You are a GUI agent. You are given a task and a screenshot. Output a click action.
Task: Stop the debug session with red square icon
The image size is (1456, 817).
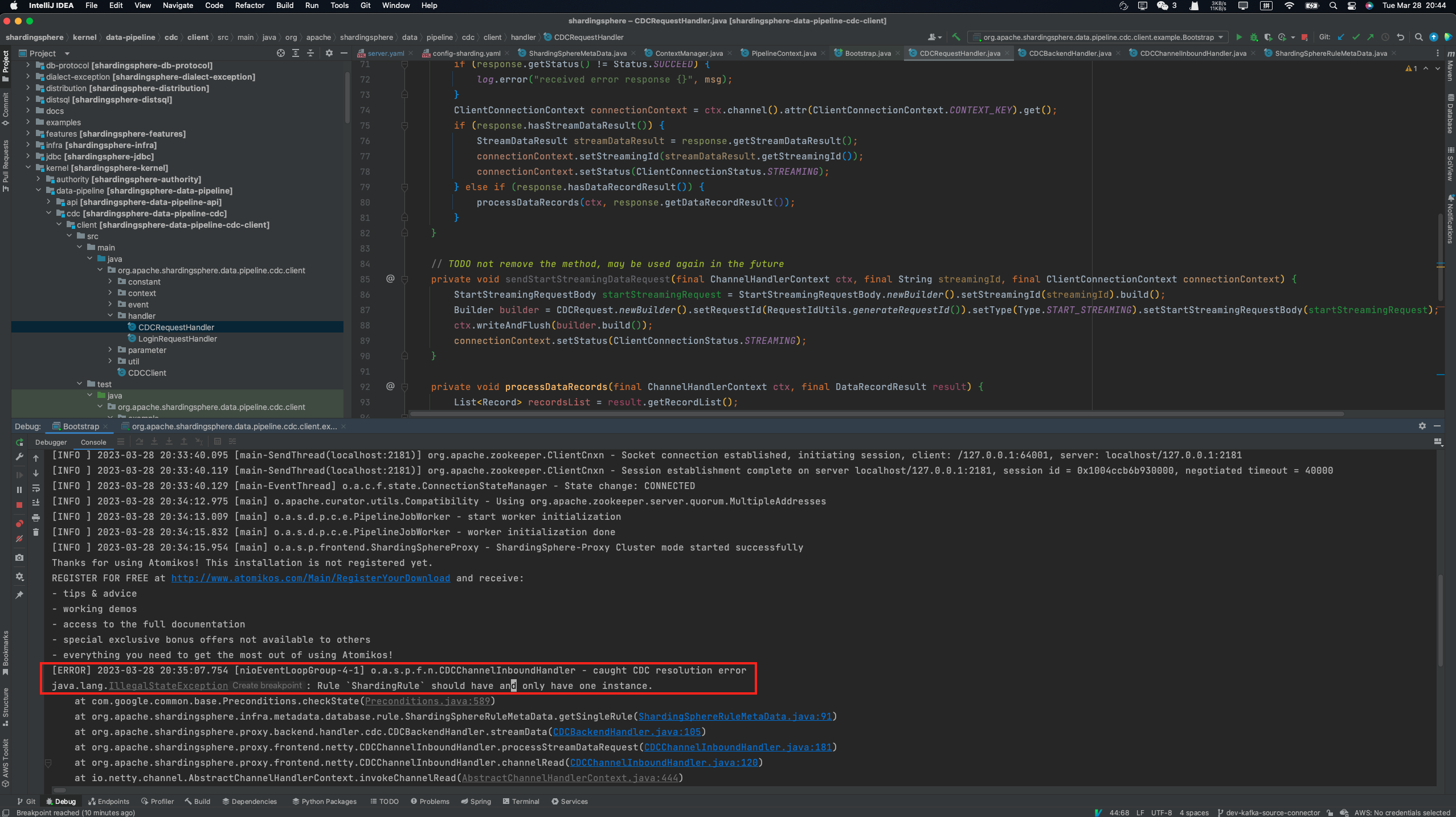coord(19,504)
